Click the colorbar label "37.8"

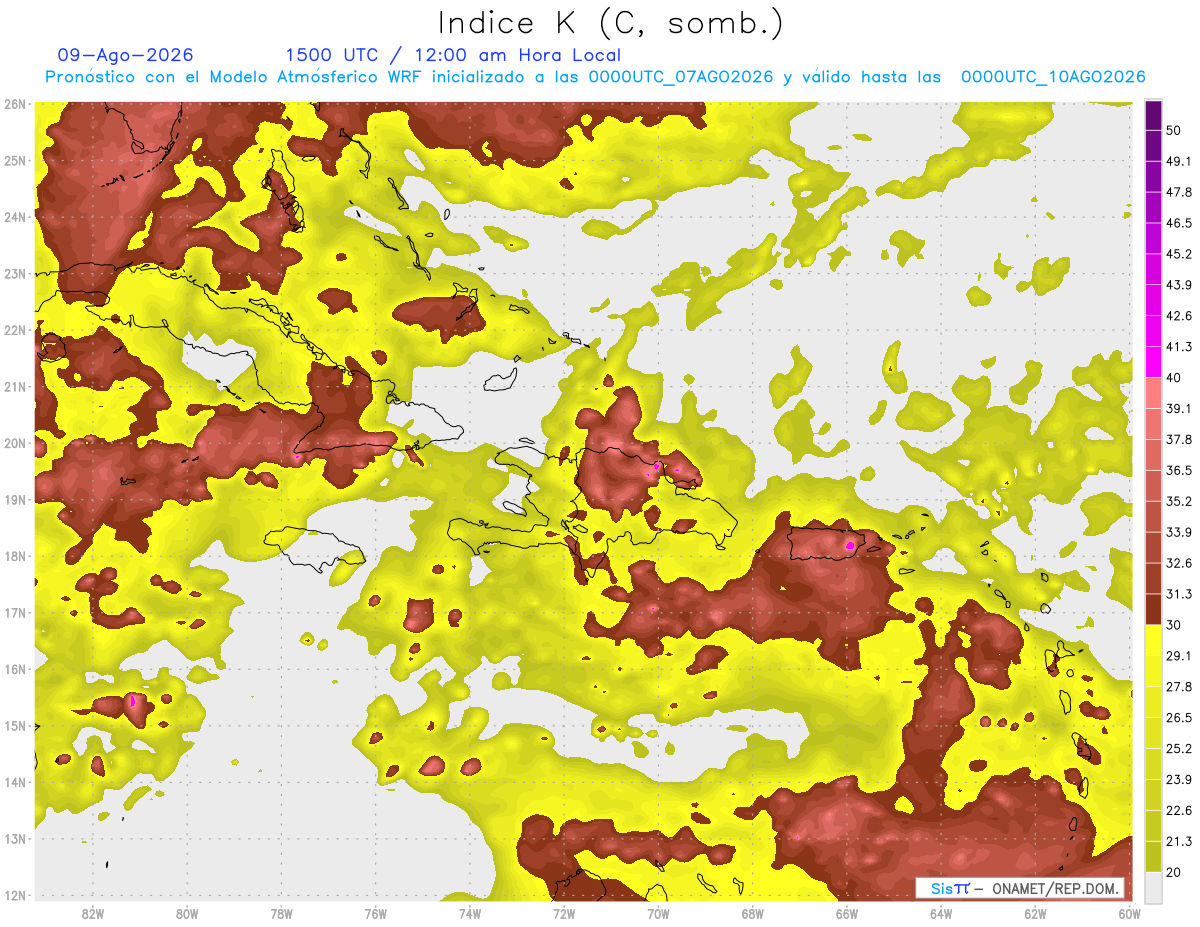1178,439
